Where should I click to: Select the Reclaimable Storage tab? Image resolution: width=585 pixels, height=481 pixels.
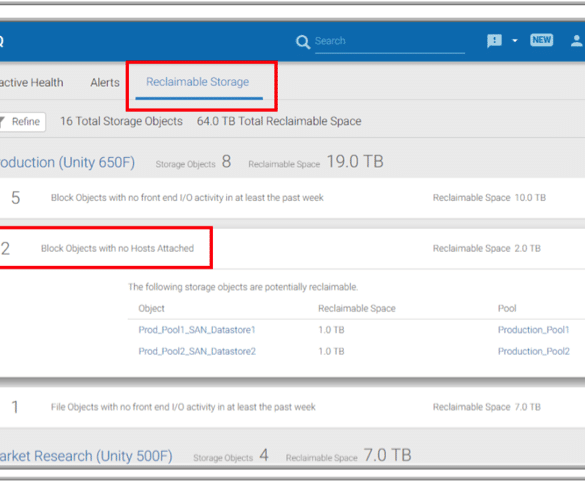[198, 82]
